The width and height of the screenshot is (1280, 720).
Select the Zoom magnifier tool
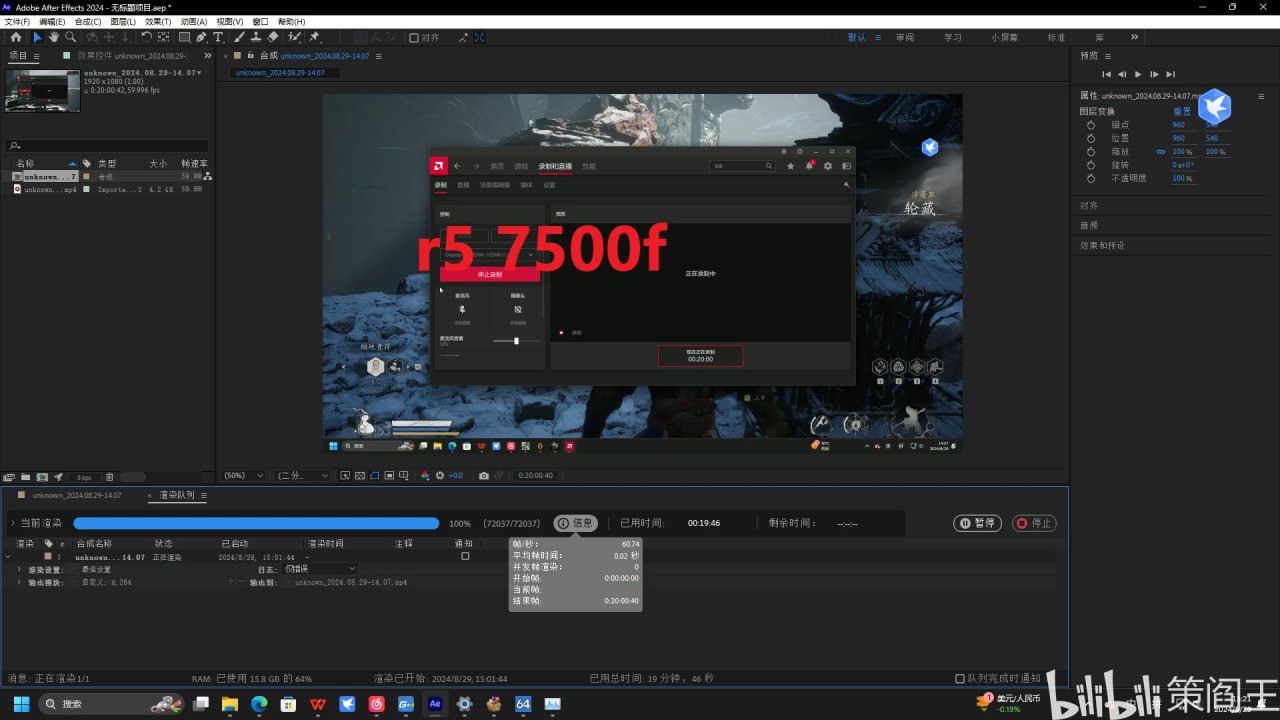pos(70,37)
